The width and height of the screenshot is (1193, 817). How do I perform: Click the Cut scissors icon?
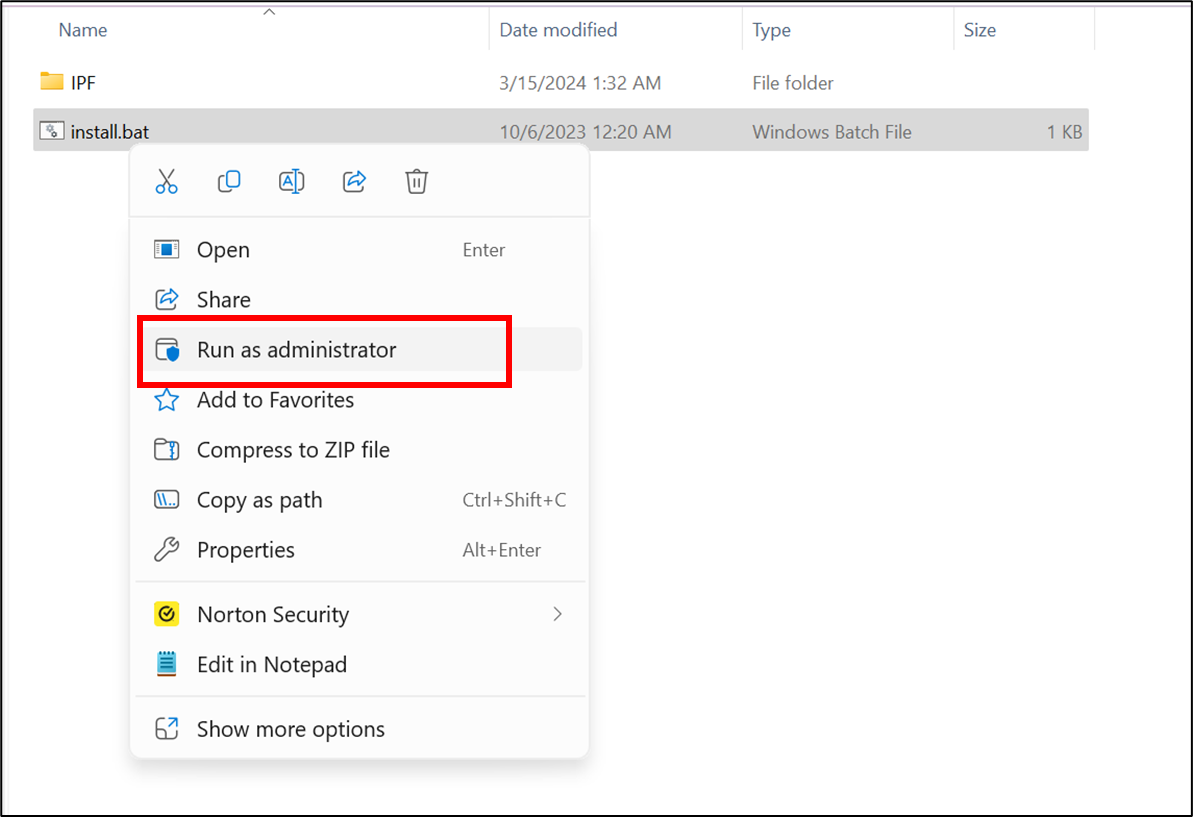pos(166,181)
